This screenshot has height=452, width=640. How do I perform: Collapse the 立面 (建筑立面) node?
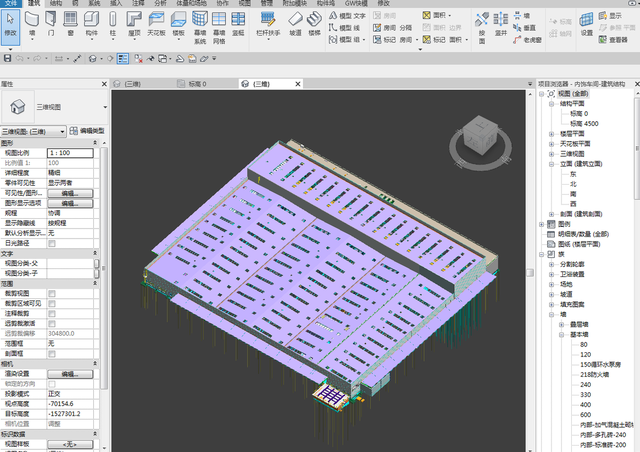pos(551,164)
